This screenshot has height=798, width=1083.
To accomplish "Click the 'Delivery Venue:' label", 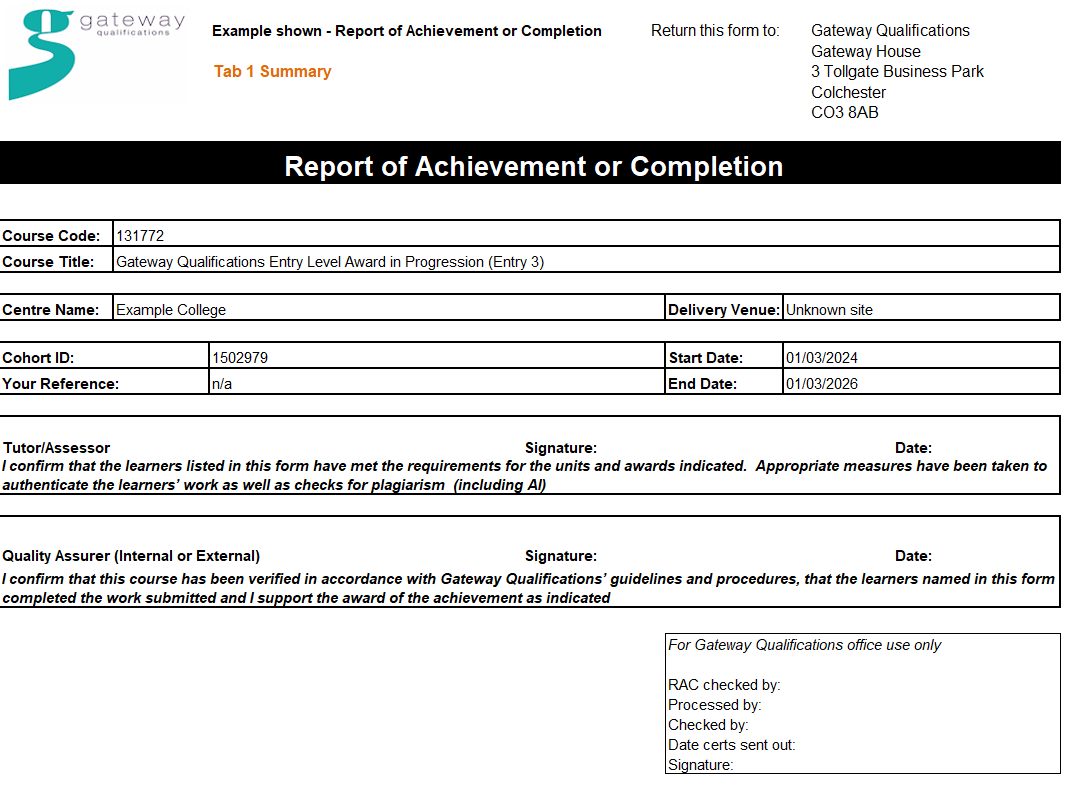I will click(x=724, y=310).
